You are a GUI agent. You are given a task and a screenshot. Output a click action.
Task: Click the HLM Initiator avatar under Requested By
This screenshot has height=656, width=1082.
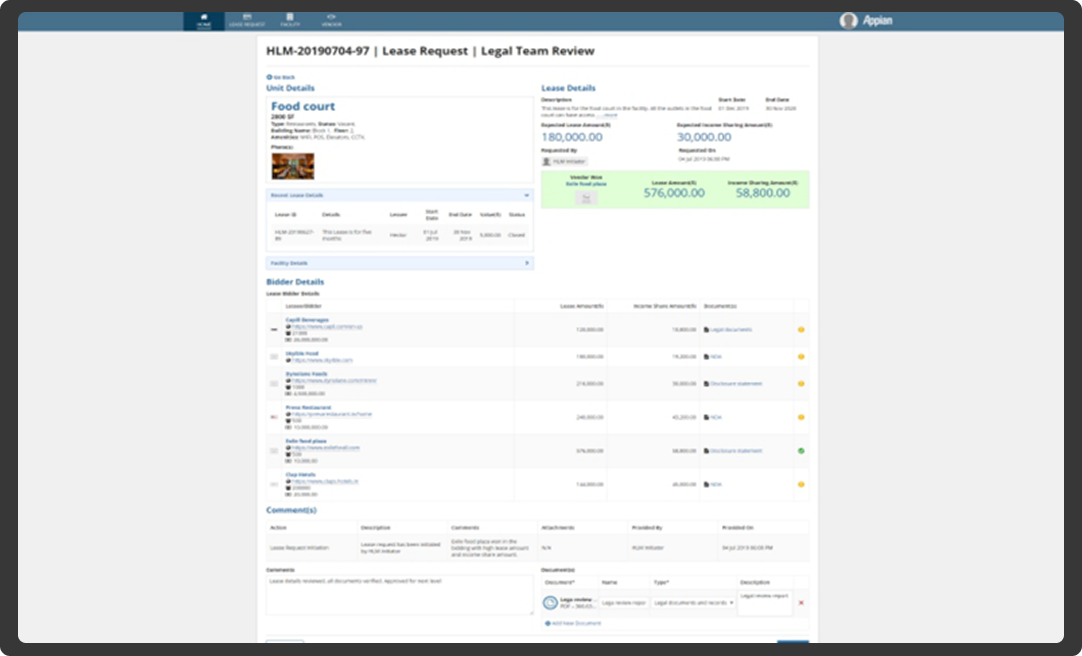pyautogui.click(x=546, y=161)
